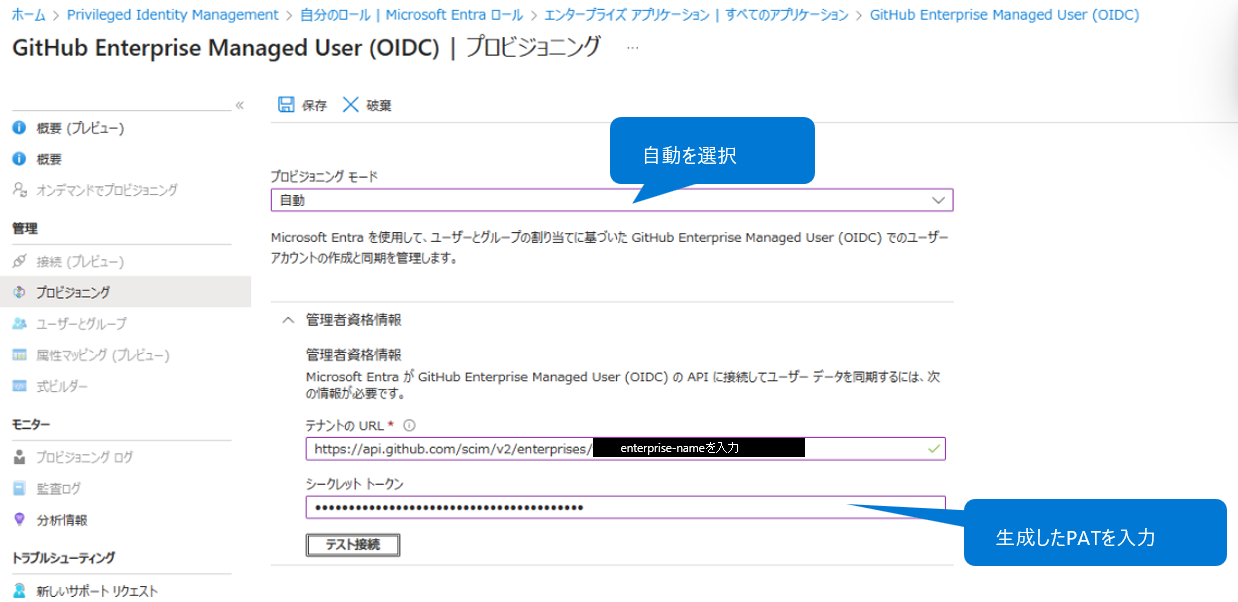This screenshot has width=1238, height=602.
Task: Open Privileged Identity Management breadcrumb
Action: tap(172, 15)
